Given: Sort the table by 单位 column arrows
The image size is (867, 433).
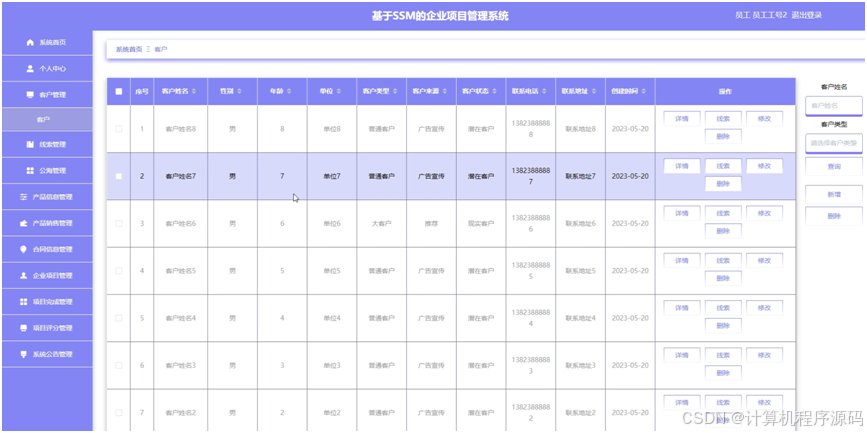Looking at the screenshot, I should [338, 91].
